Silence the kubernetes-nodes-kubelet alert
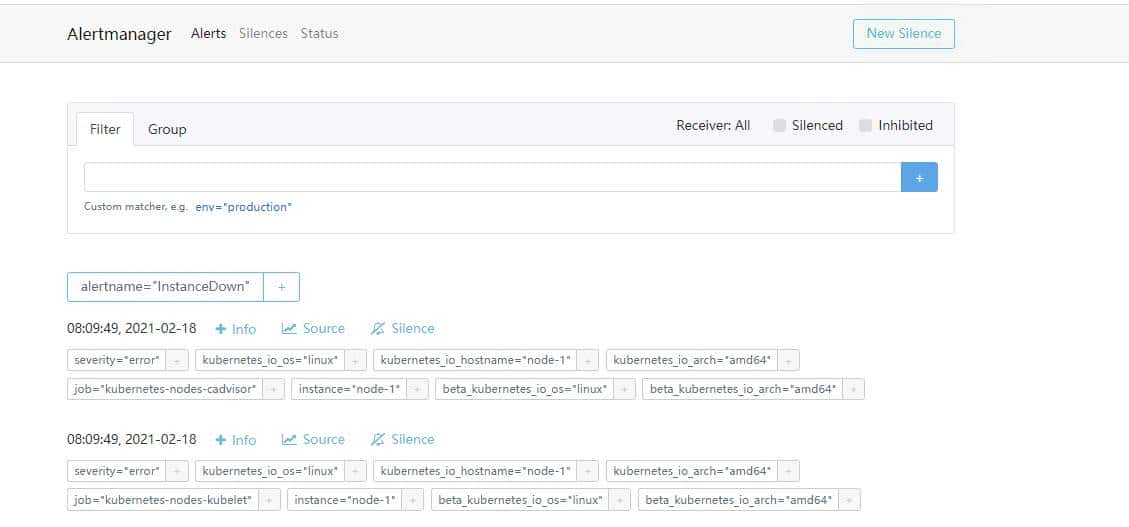 402,439
